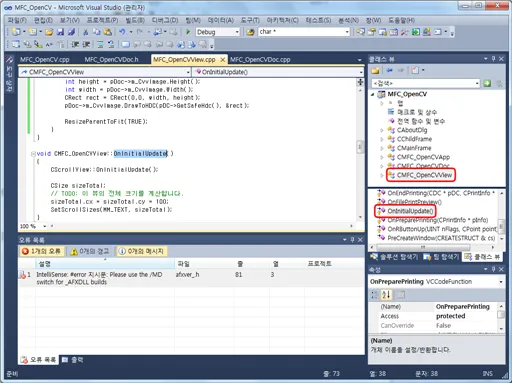Toggle the 0 warnings filter button
The image size is (512, 383).
(90, 251)
